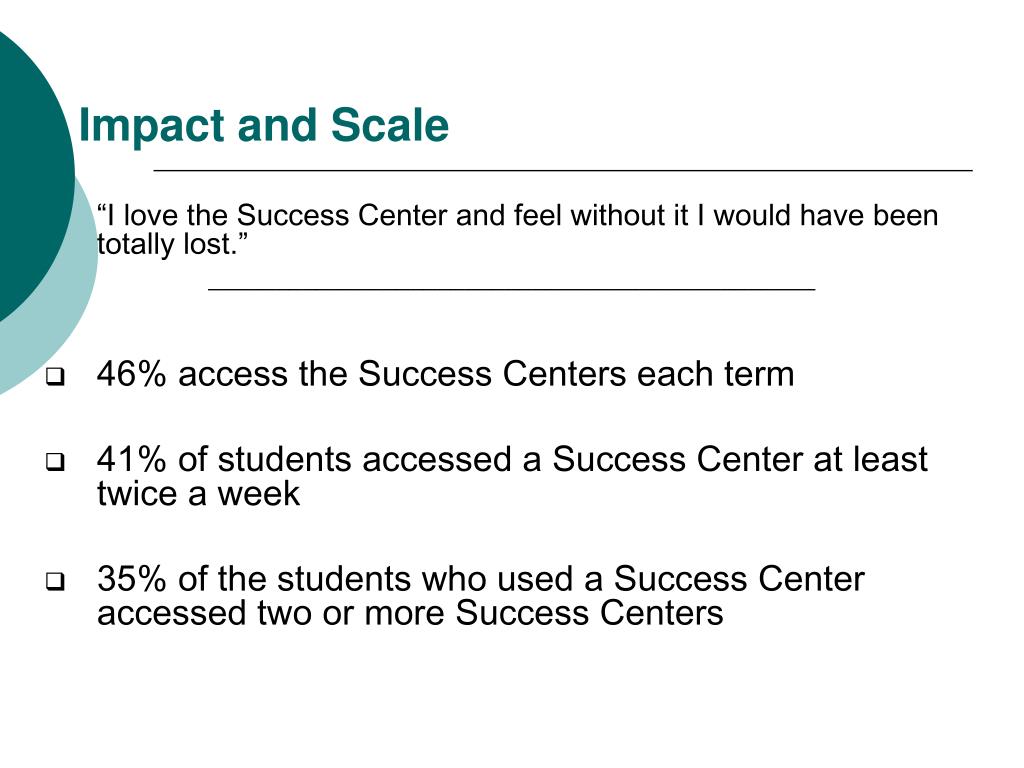
Task: Click the word 'Impact' in the heading
Action: pos(152,125)
